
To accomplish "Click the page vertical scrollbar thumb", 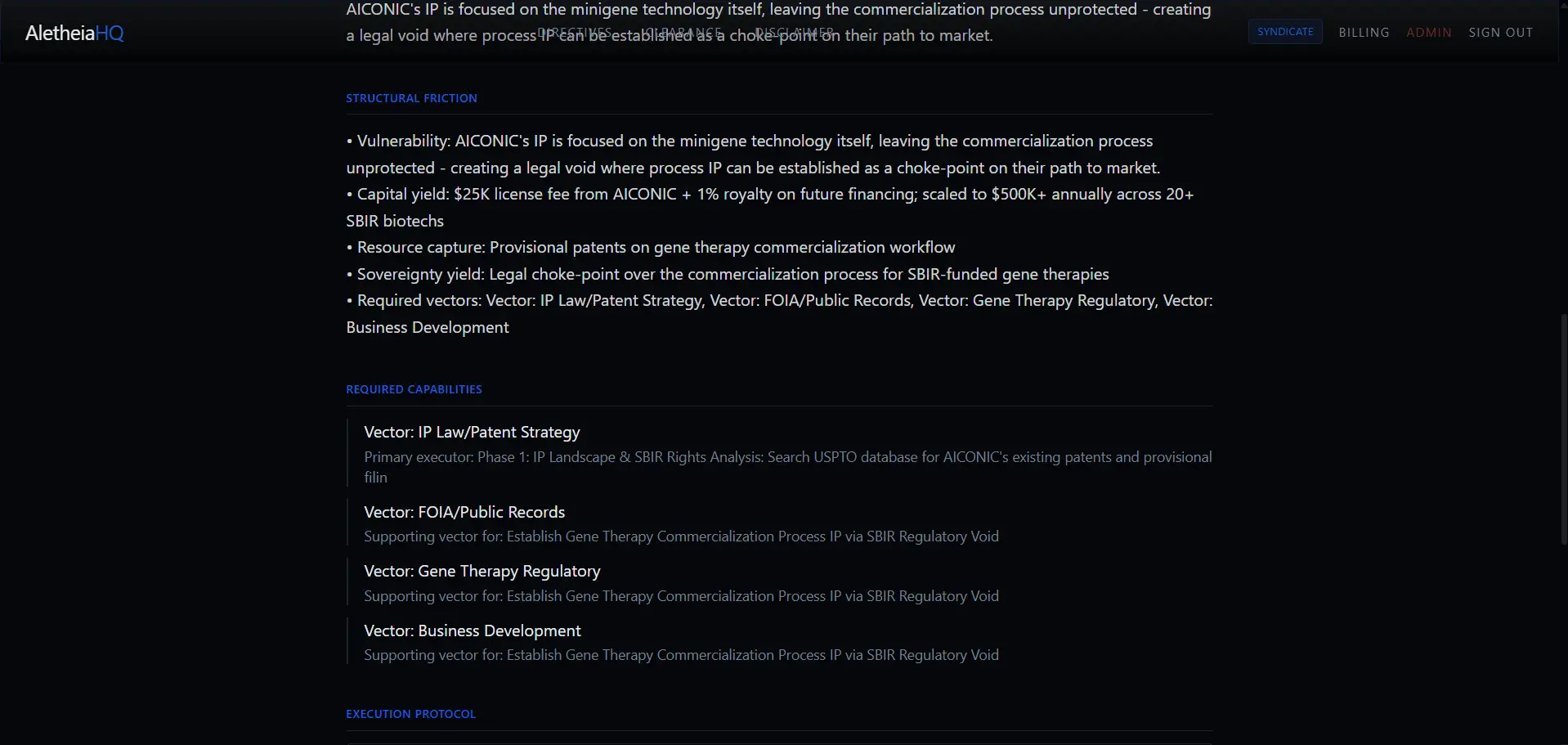I will click(x=1564, y=429).
